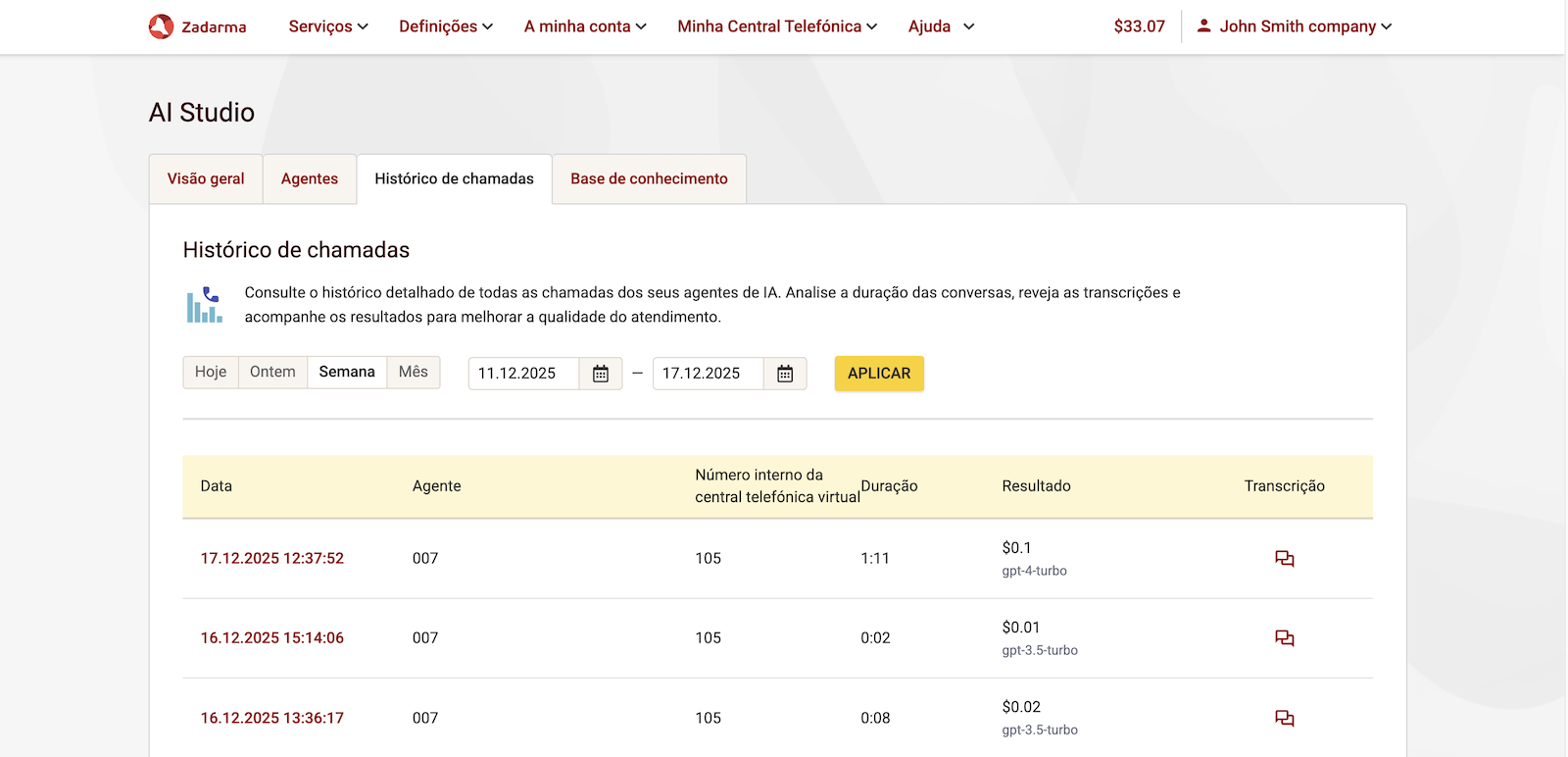Click the user profile icon

pos(1204,26)
